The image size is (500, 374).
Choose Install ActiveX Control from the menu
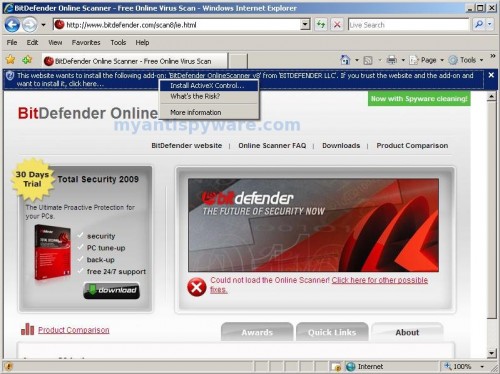[209, 86]
